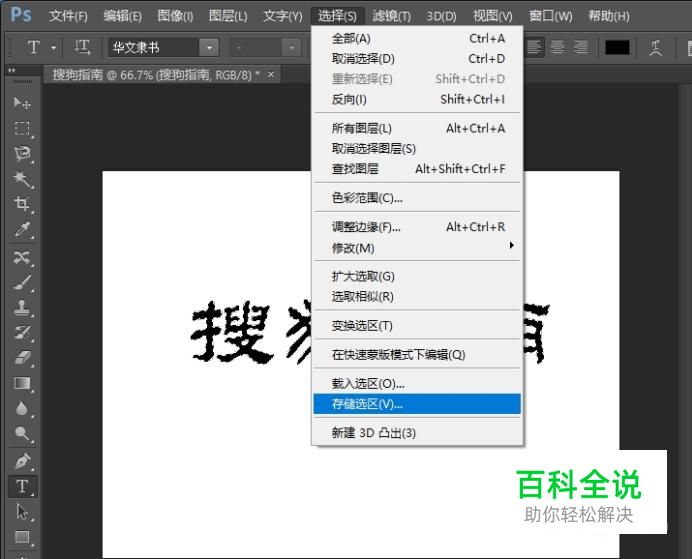Open the 图层(L) menu
The width and height of the screenshot is (692, 559).
coord(228,16)
